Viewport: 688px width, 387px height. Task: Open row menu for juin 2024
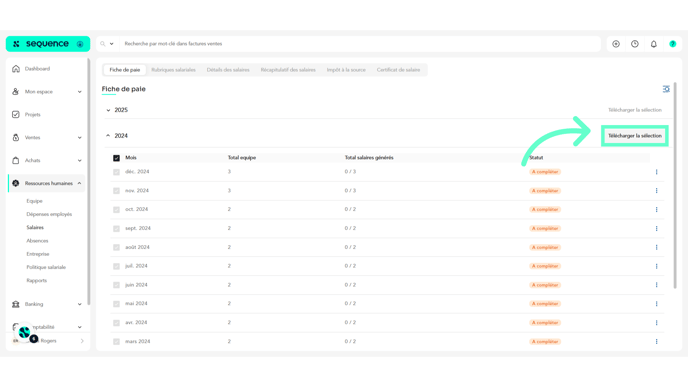point(656,285)
